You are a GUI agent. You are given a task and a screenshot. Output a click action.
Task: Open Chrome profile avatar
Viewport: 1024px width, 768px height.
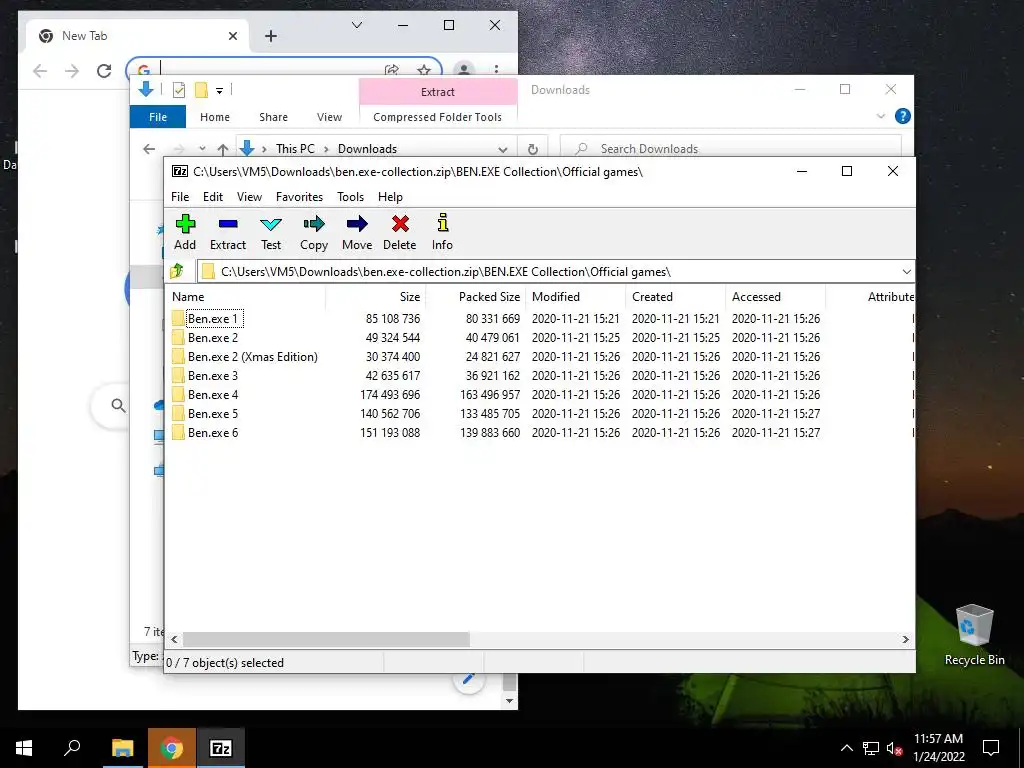pyautogui.click(x=464, y=70)
